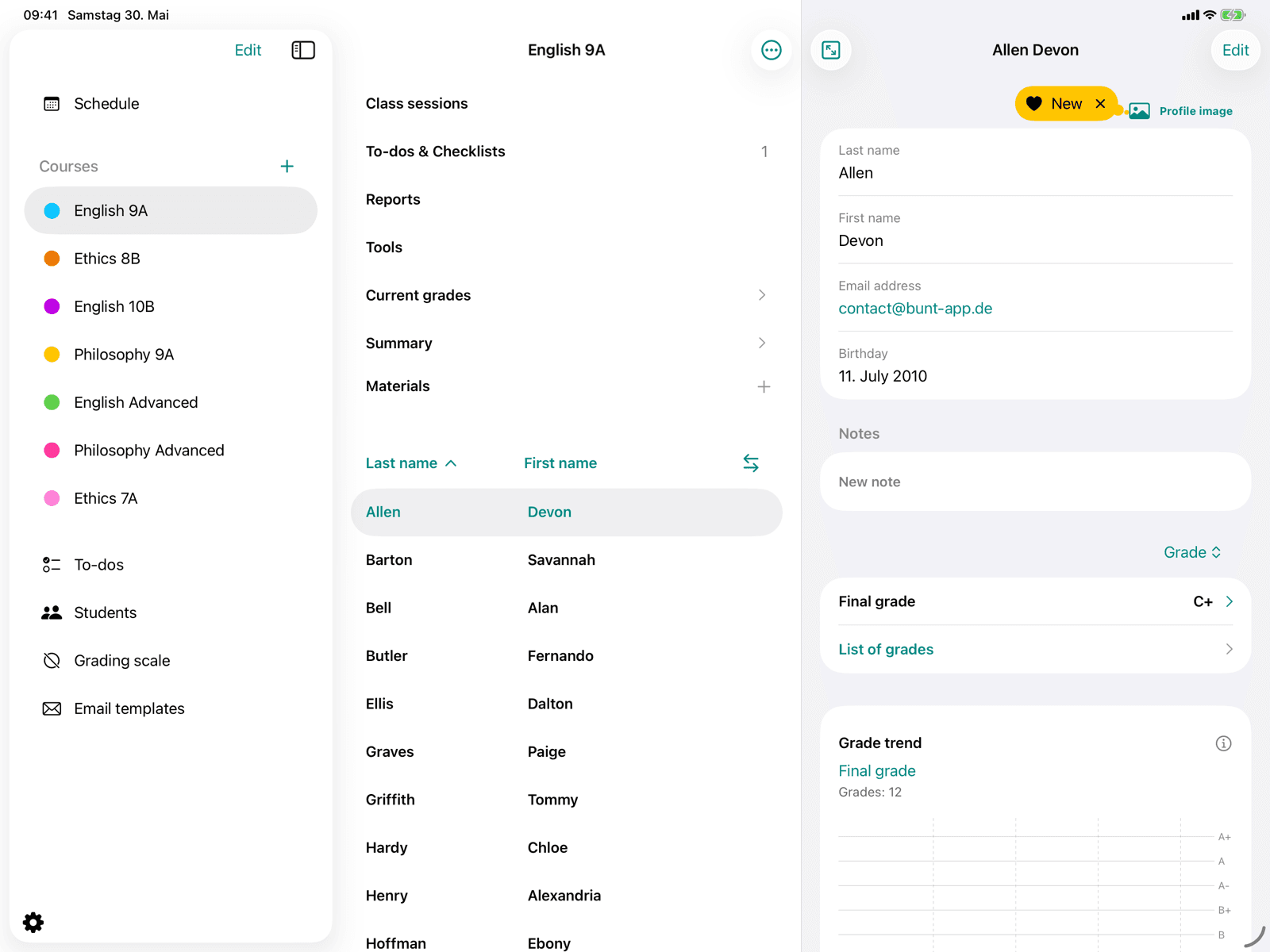Screen dimensions: 1270x952
Task: Select the English 10B purple color dot
Action: click(52, 307)
